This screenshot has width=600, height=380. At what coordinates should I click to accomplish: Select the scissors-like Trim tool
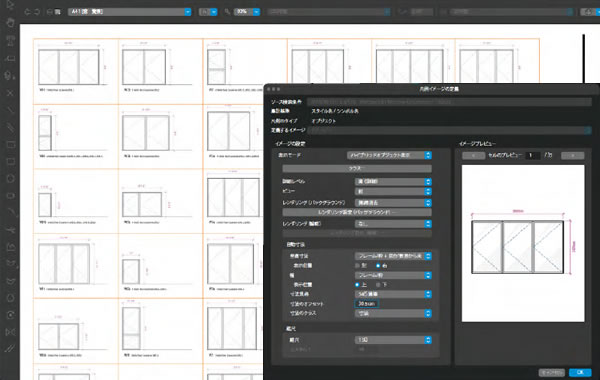tap(11, 230)
